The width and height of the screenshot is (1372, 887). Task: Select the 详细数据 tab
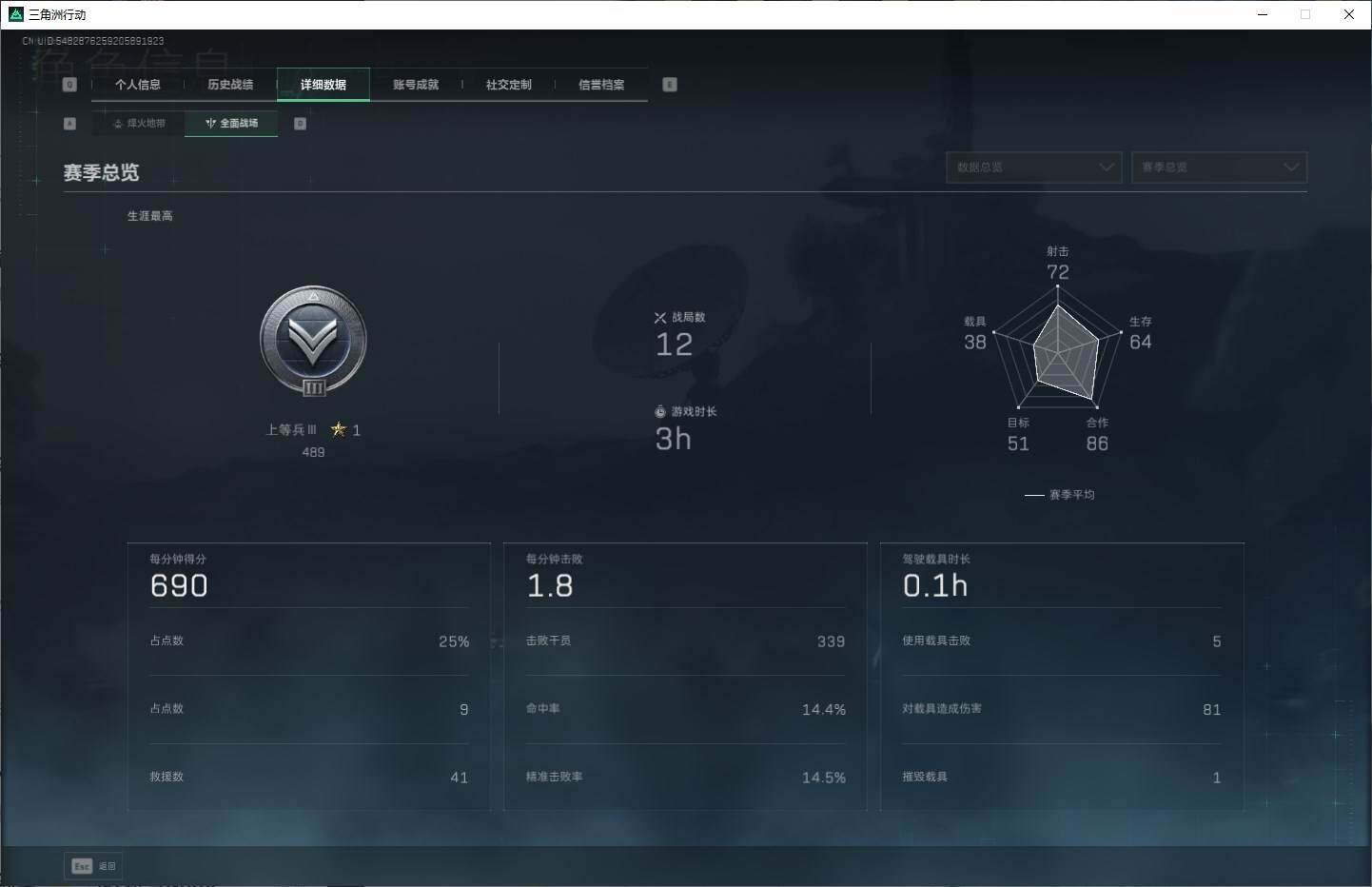pos(323,85)
